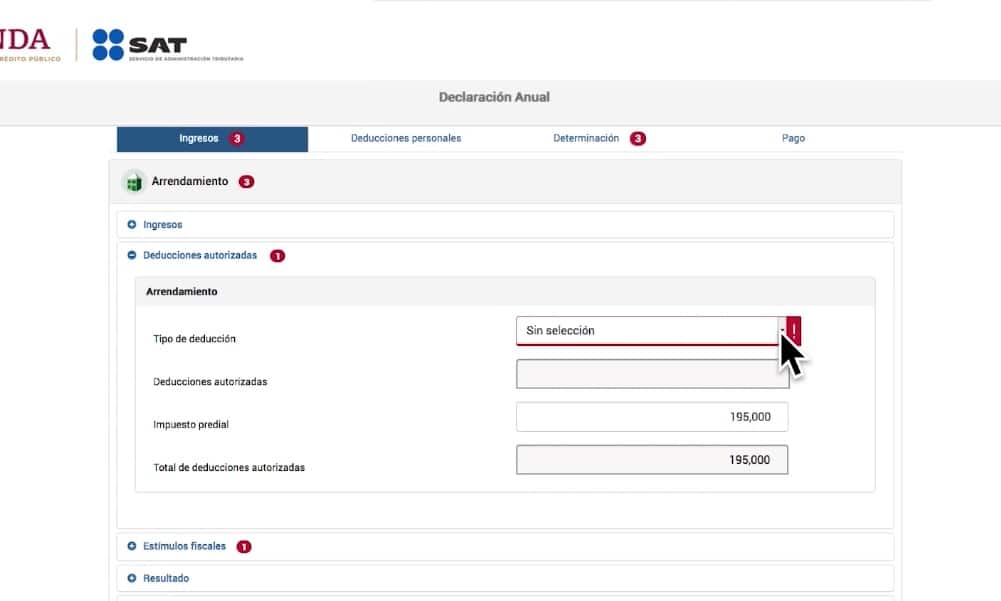Go to the Determinación tab
Image resolution: width=1001 pixels, height=601 pixels.
pyautogui.click(x=586, y=139)
